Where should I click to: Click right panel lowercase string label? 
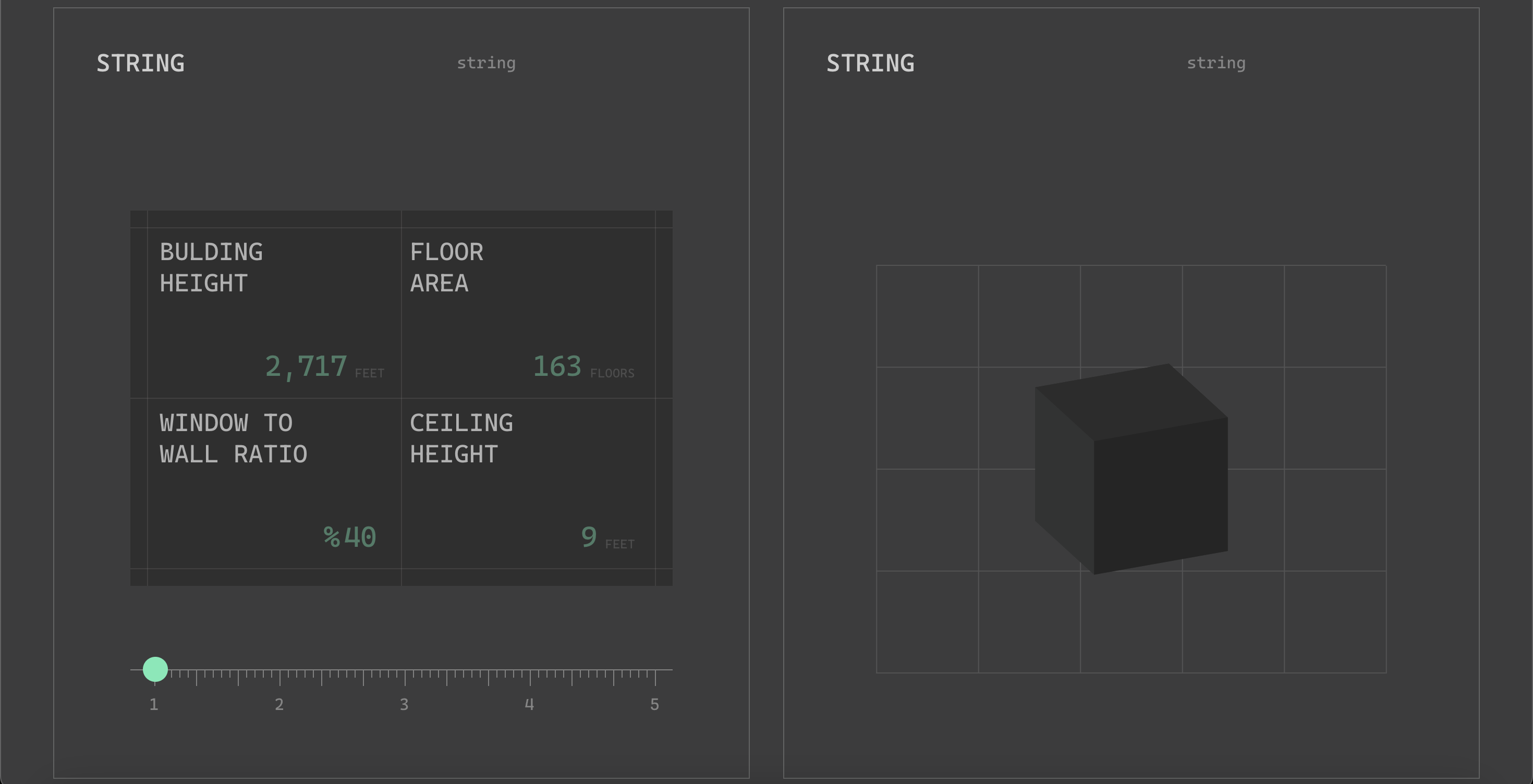coord(1216,63)
